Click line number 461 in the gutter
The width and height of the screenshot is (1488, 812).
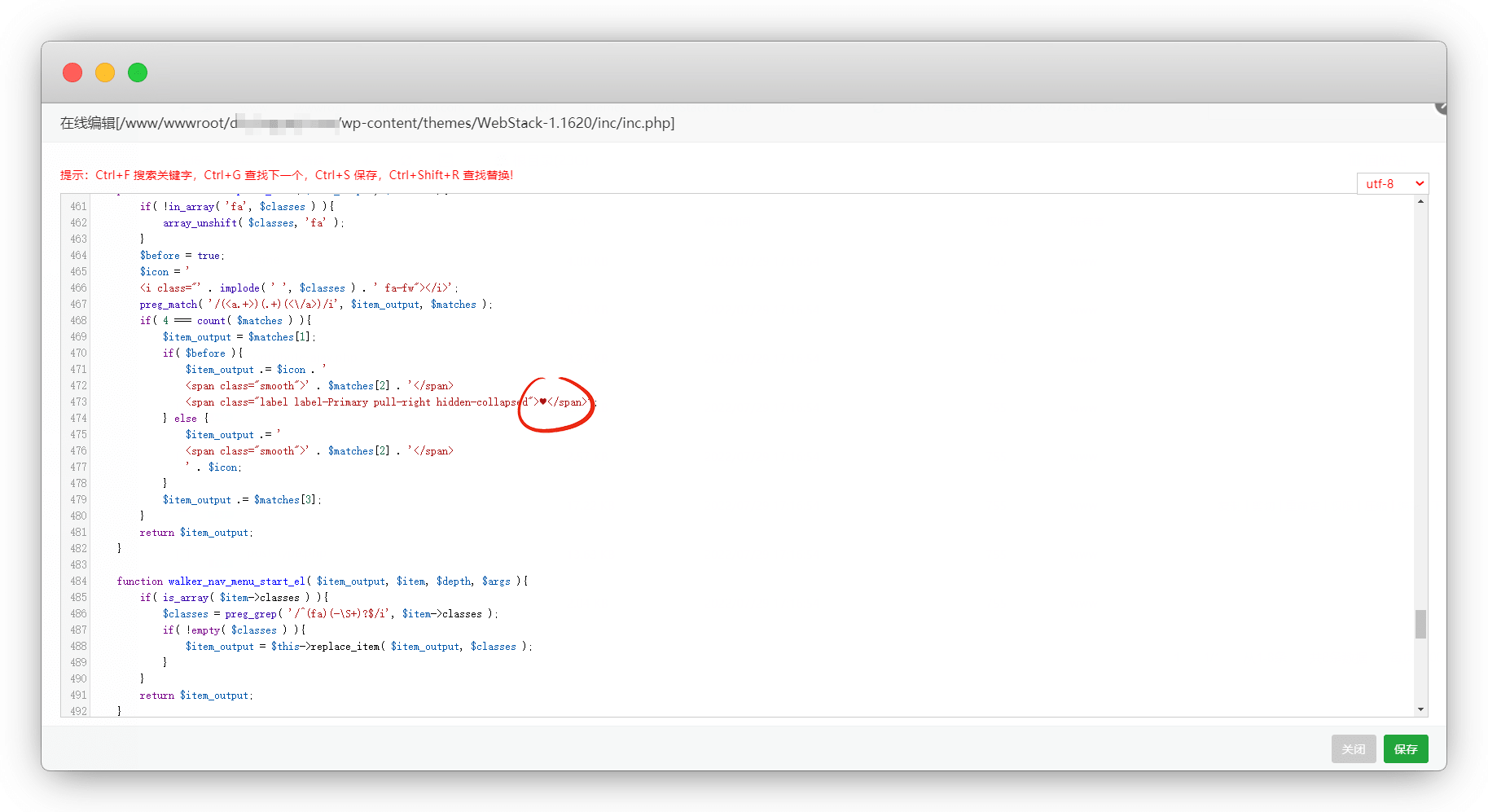(x=78, y=207)
